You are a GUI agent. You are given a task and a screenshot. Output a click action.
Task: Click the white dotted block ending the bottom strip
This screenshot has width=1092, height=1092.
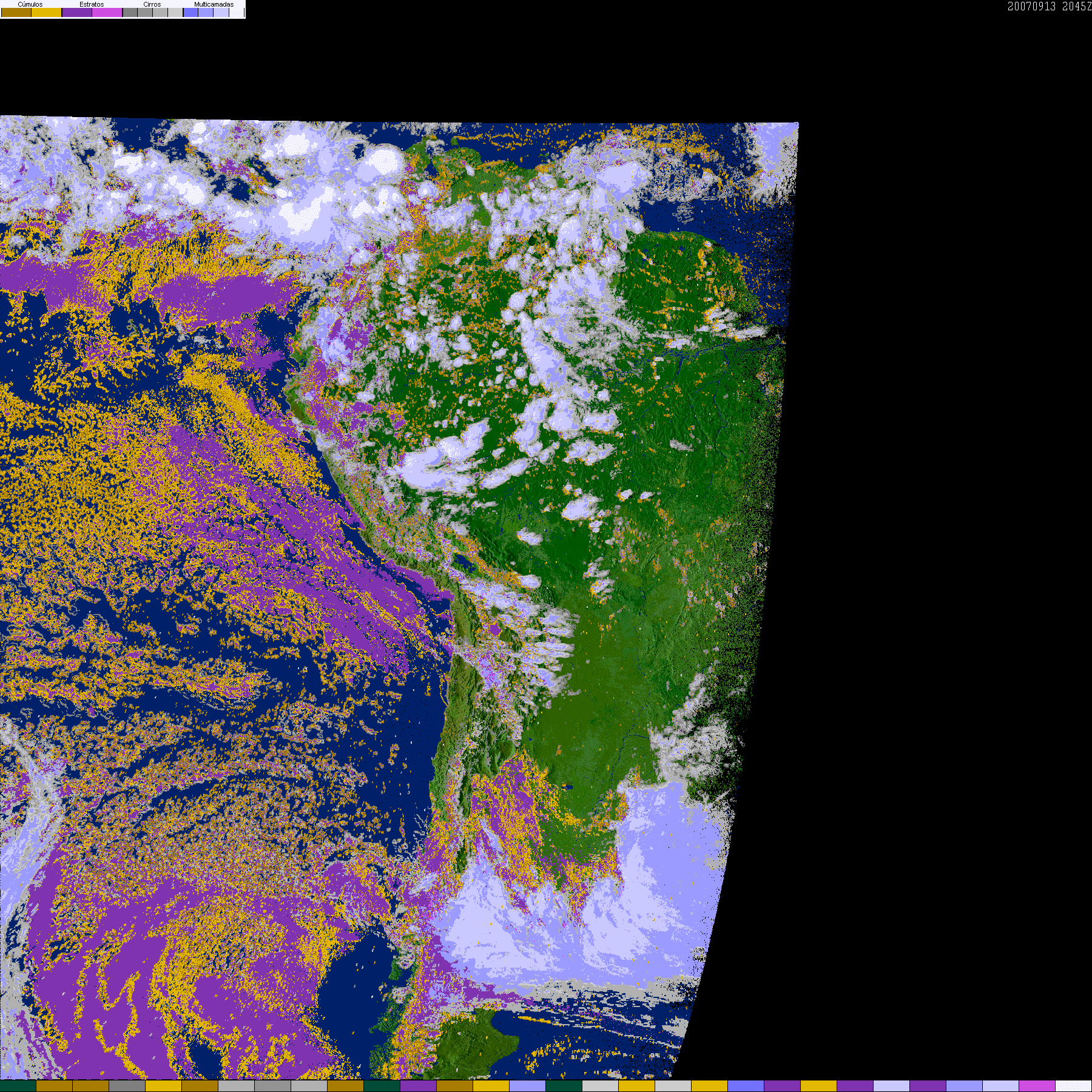1074,1086
